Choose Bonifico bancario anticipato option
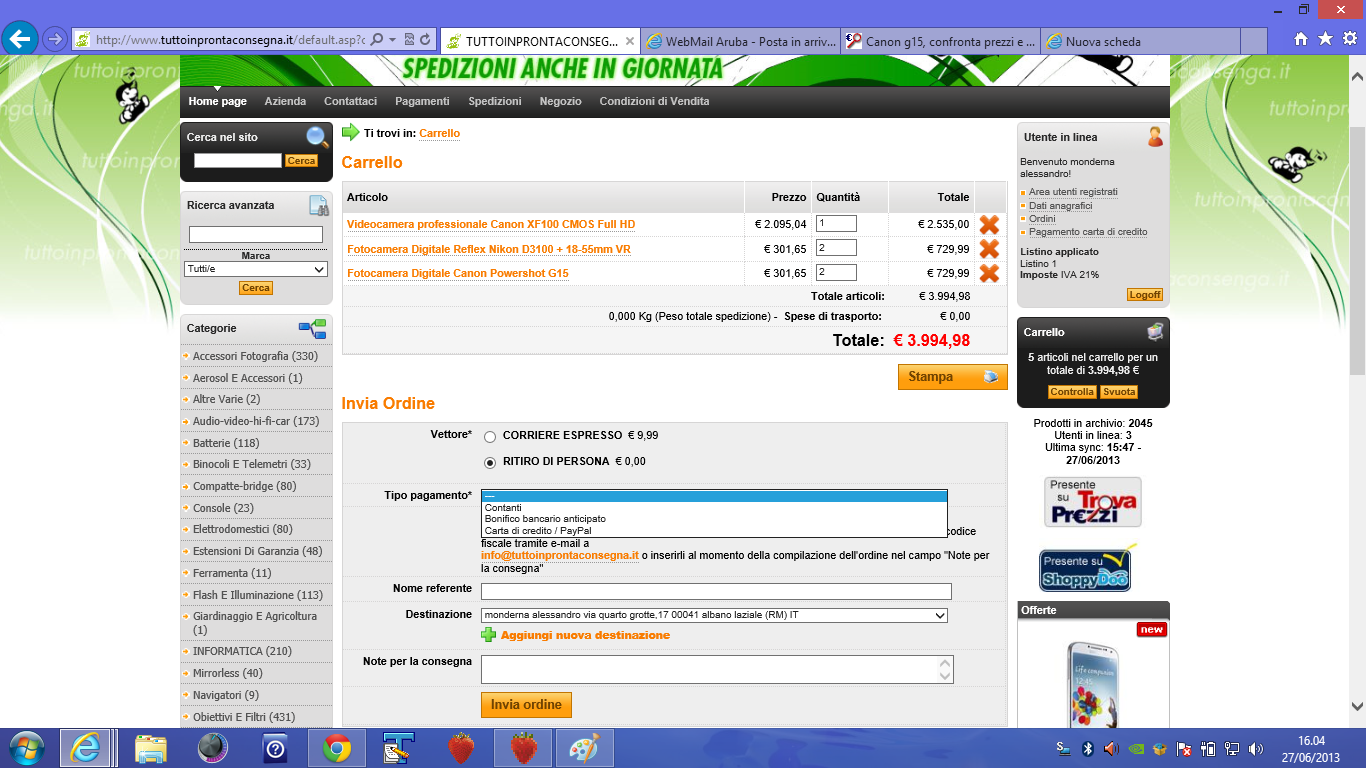 coord(714,519)
